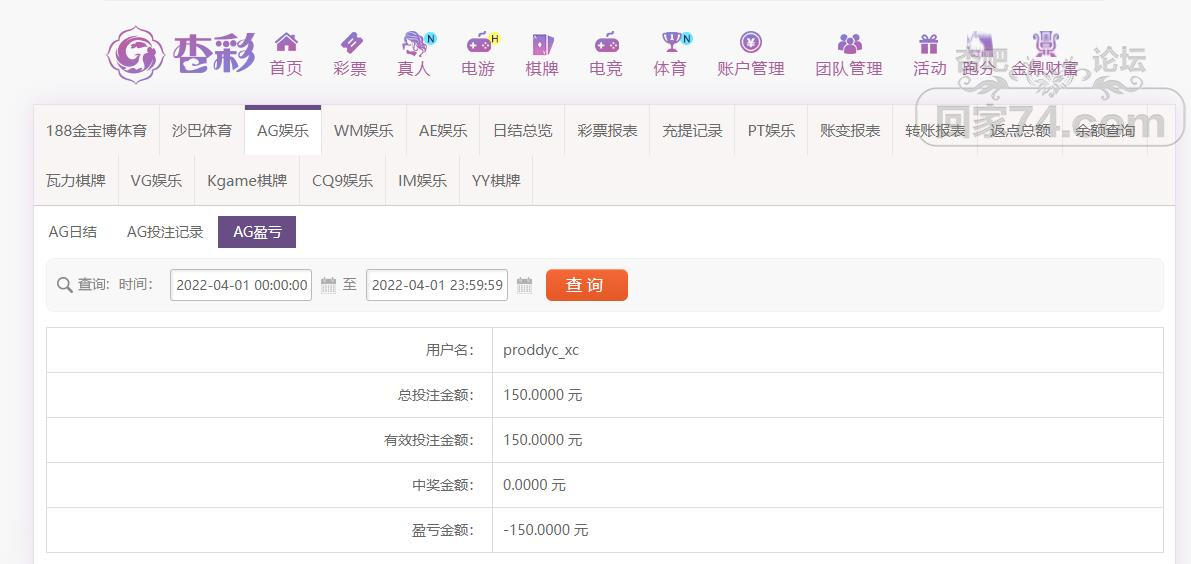Viewport: 1191px width, 564px height.
Task: Open the 金鼎财富 icon
Action: [1045, 43]
